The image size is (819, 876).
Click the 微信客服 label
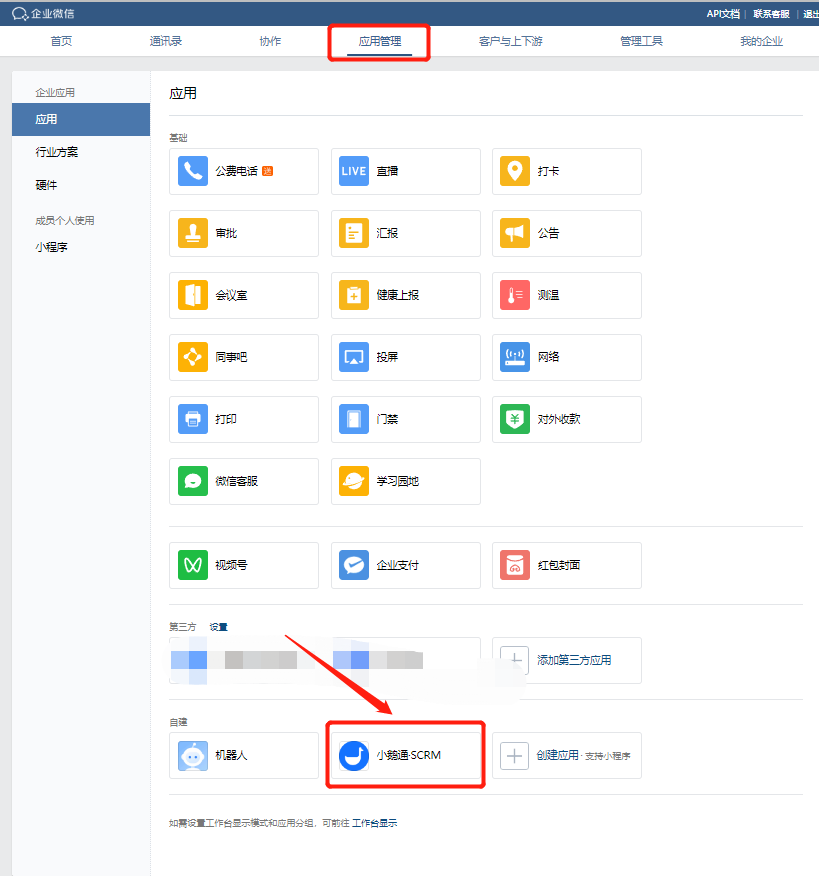tap(236, 481)
